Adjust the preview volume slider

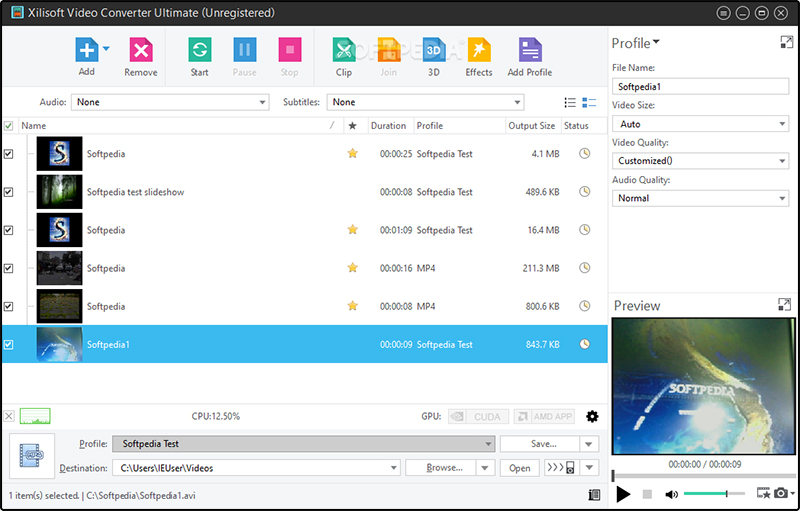pyautogui.click(x=714, y=494)
